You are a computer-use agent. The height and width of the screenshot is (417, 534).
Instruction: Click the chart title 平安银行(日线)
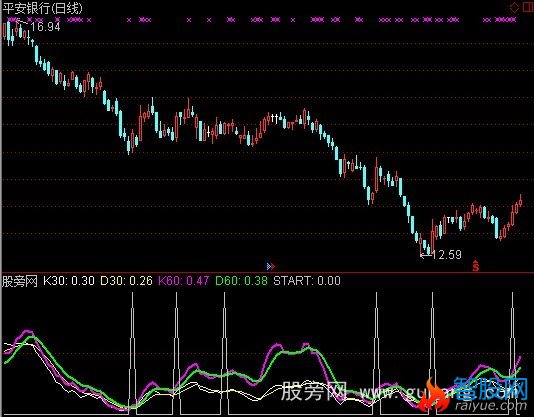(x=43, y=8)
